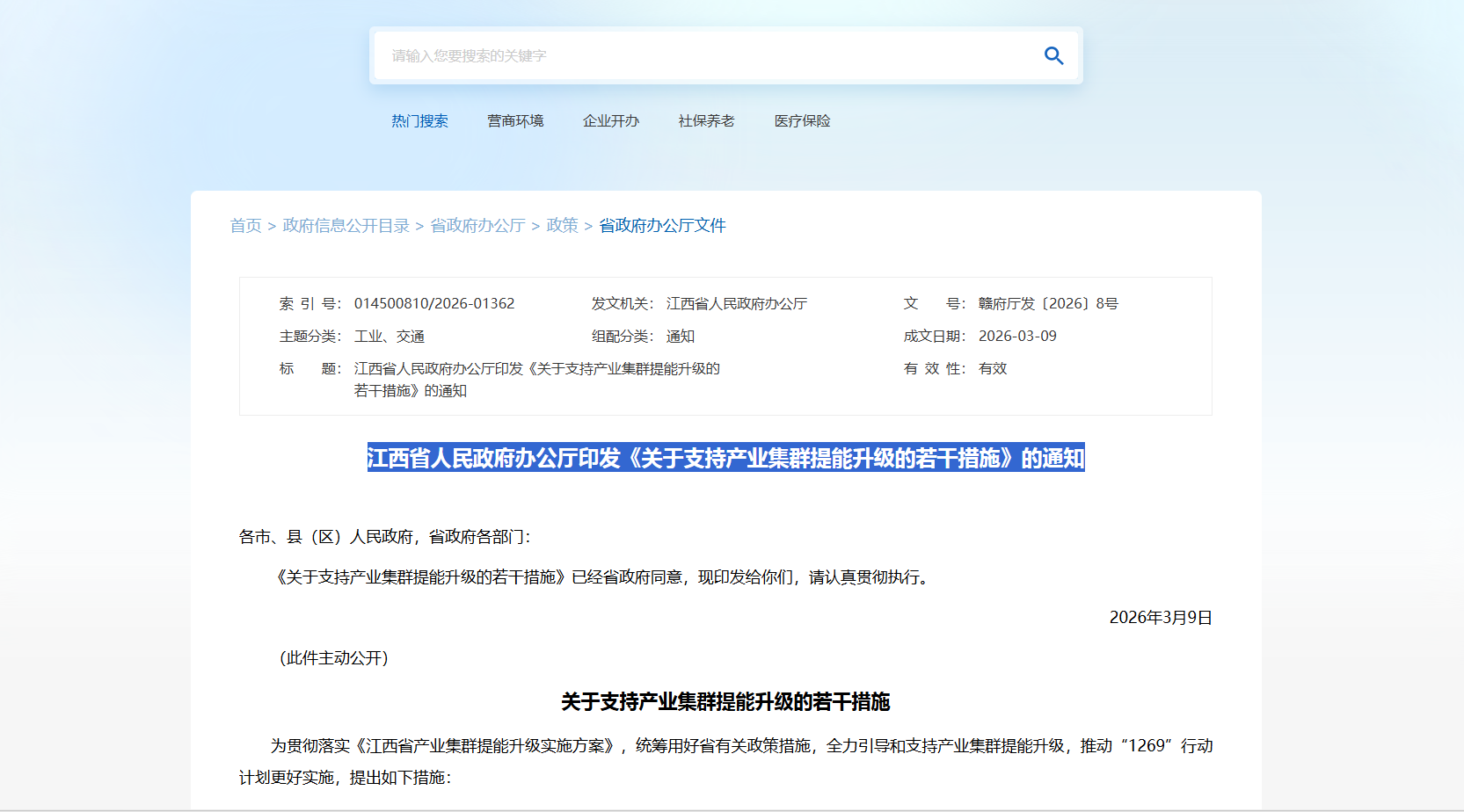The height and width of the screenshot is (812, 1464).
Task: Click the subject category value 工业、交通
Action: [390, 337]
